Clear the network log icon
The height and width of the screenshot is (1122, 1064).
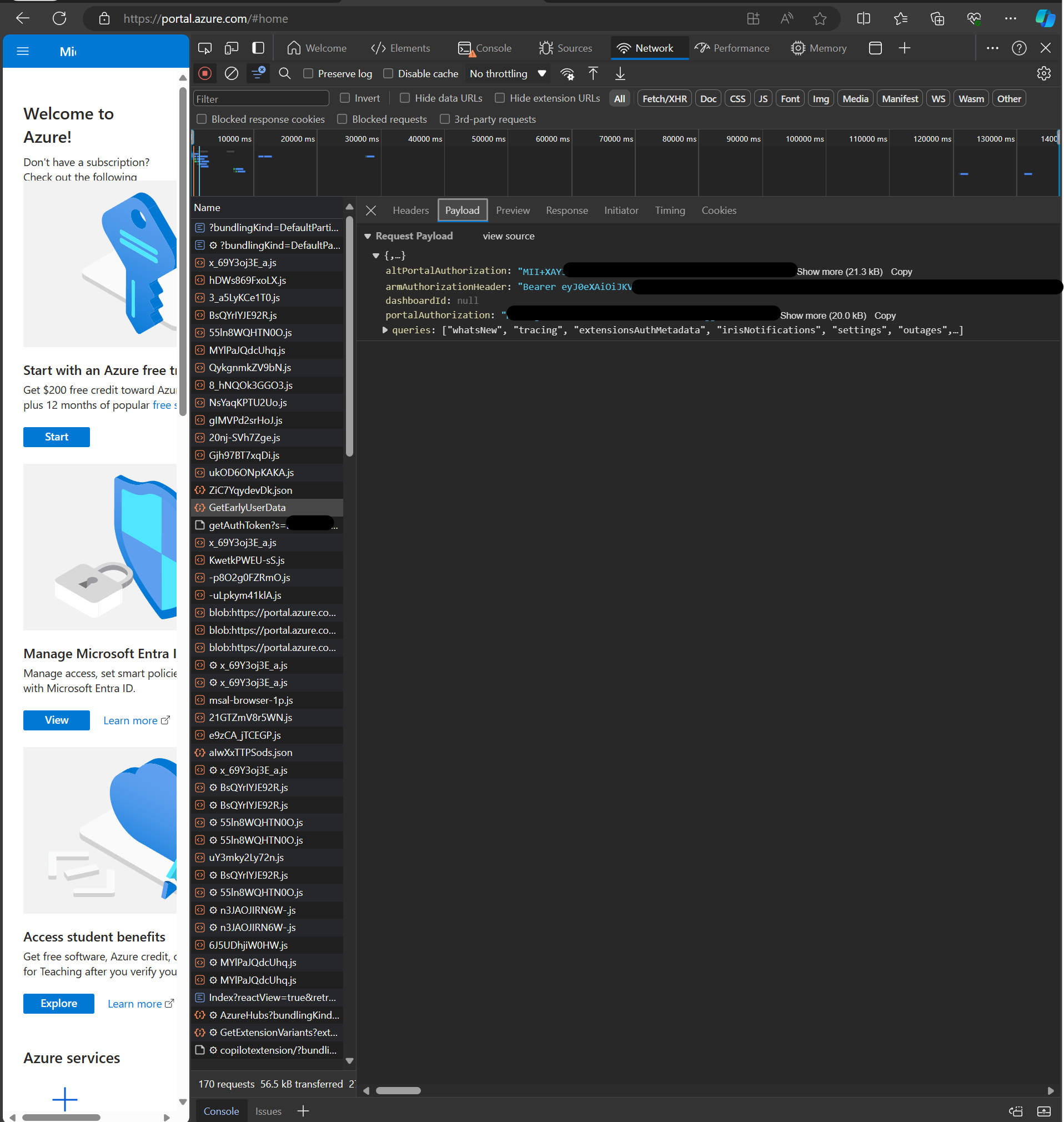tap(232, 73)
